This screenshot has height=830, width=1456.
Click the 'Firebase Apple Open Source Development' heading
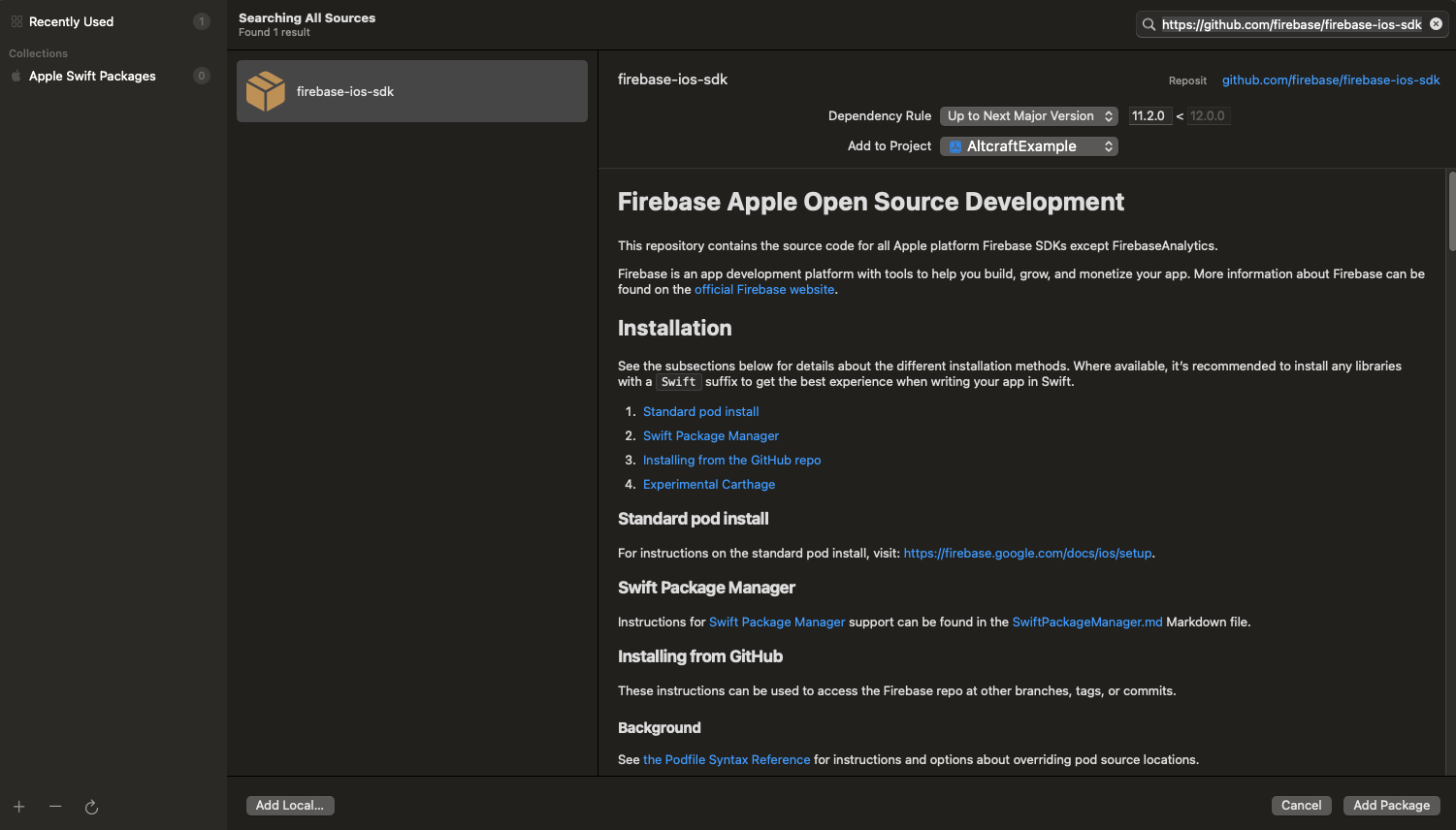pos(870,202)
